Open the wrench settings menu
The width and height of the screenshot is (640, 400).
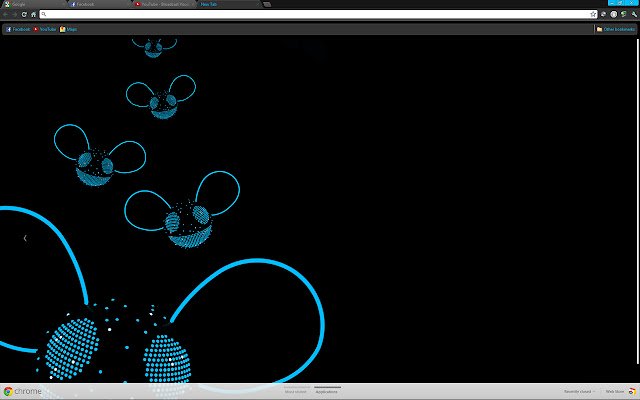[x=634, y=14]
